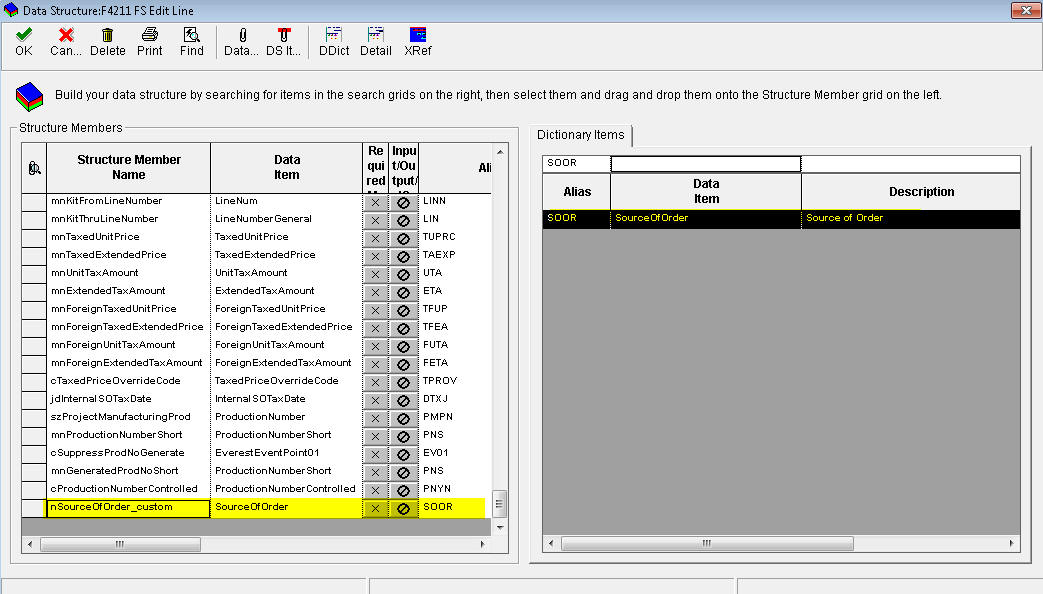Click Structure Members horizontal scroll right arrow

tap(483, 544)
